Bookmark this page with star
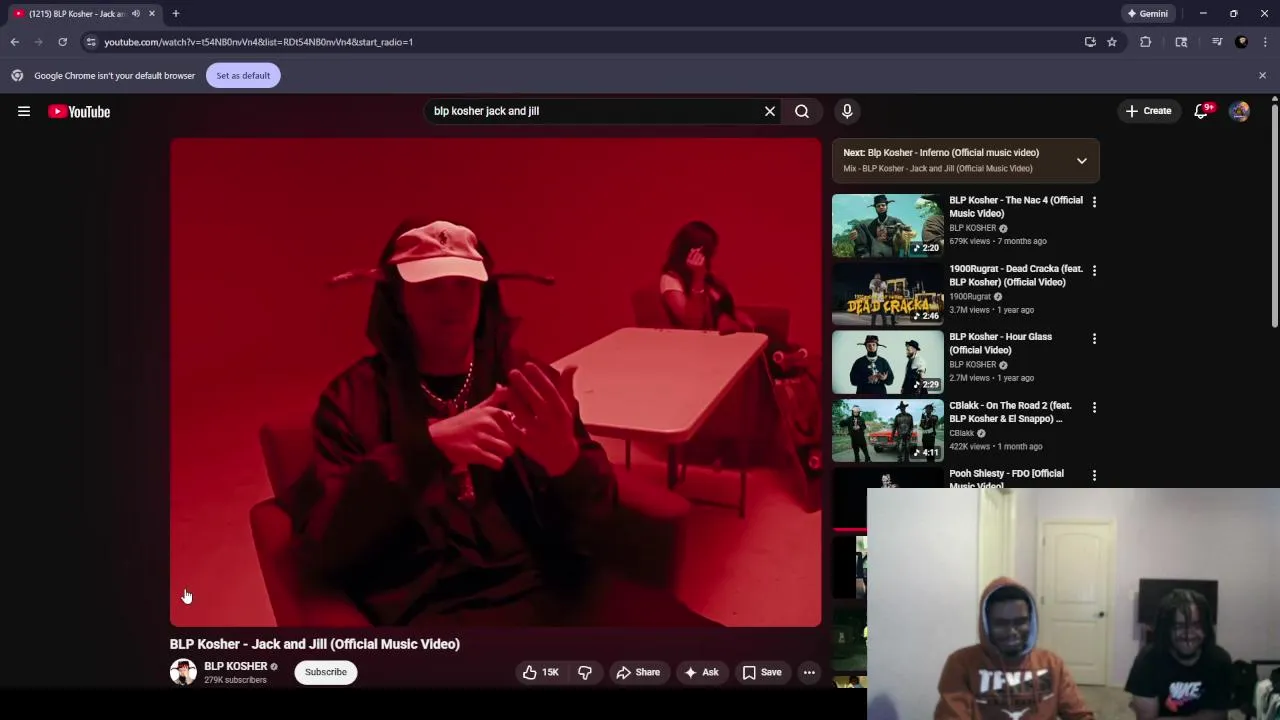The height and width of the screenshot is (720, 1280). click(x=1112, y=42)
